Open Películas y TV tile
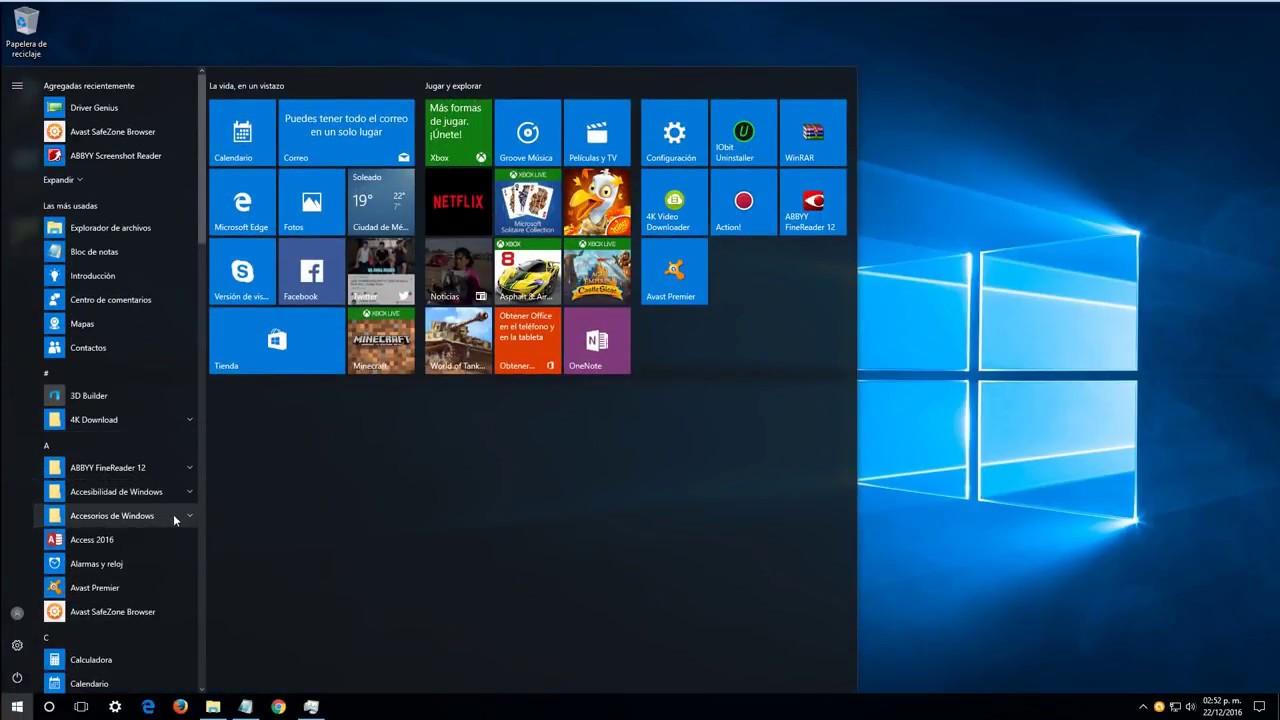The image size is (1280, 720). (x=597, y=132)
